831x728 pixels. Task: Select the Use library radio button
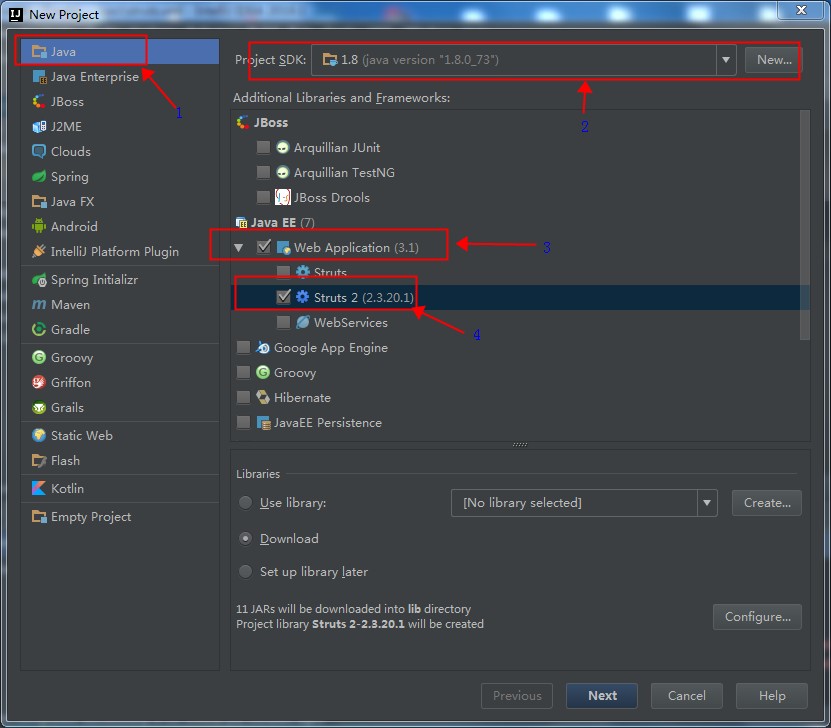click(x=245, y=502)
